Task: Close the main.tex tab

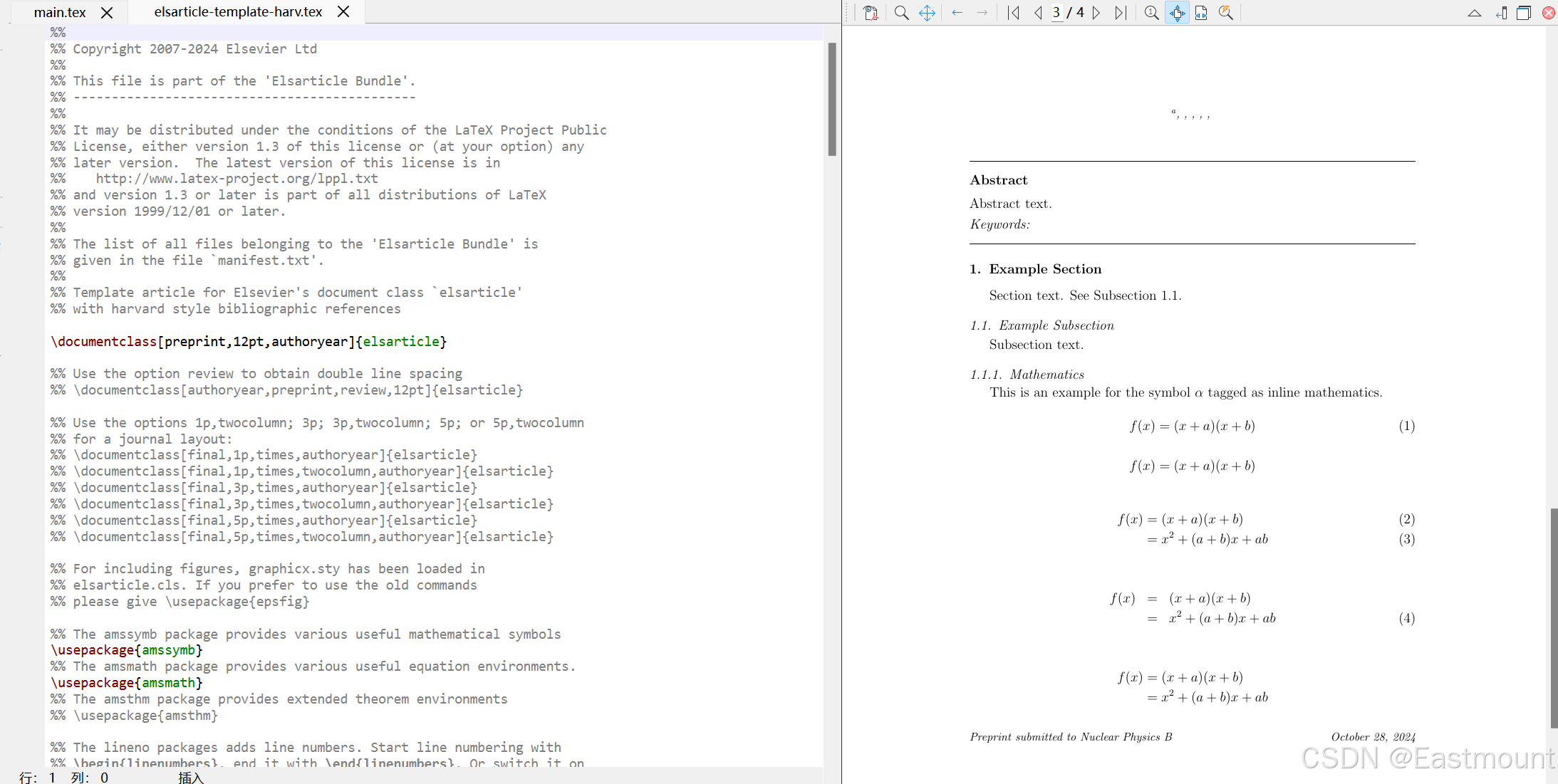Action: [x=107, y=12]
